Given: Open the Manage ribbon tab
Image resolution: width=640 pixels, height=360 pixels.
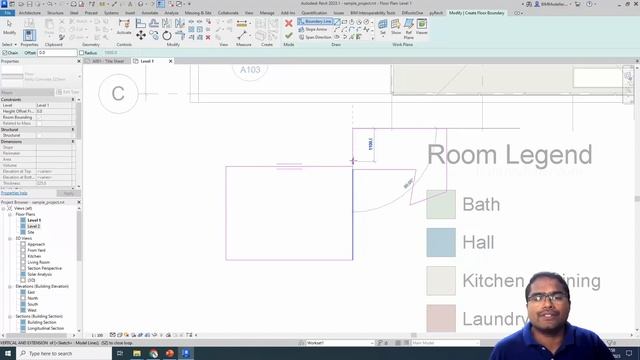Looking at the screenshot, I should click(x=267, y=13).
